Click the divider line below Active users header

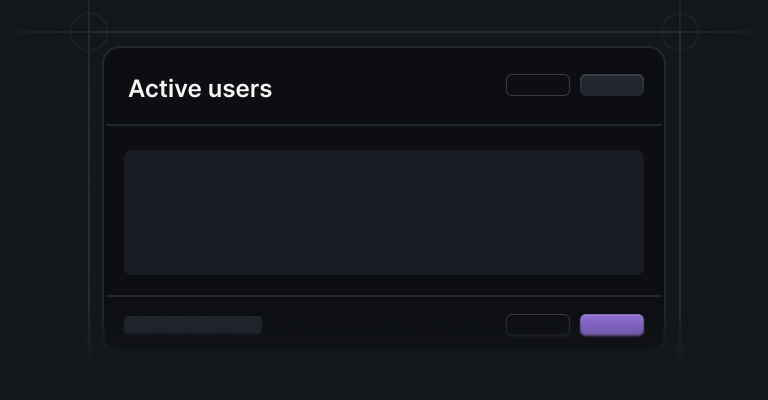tap(384, 125)
